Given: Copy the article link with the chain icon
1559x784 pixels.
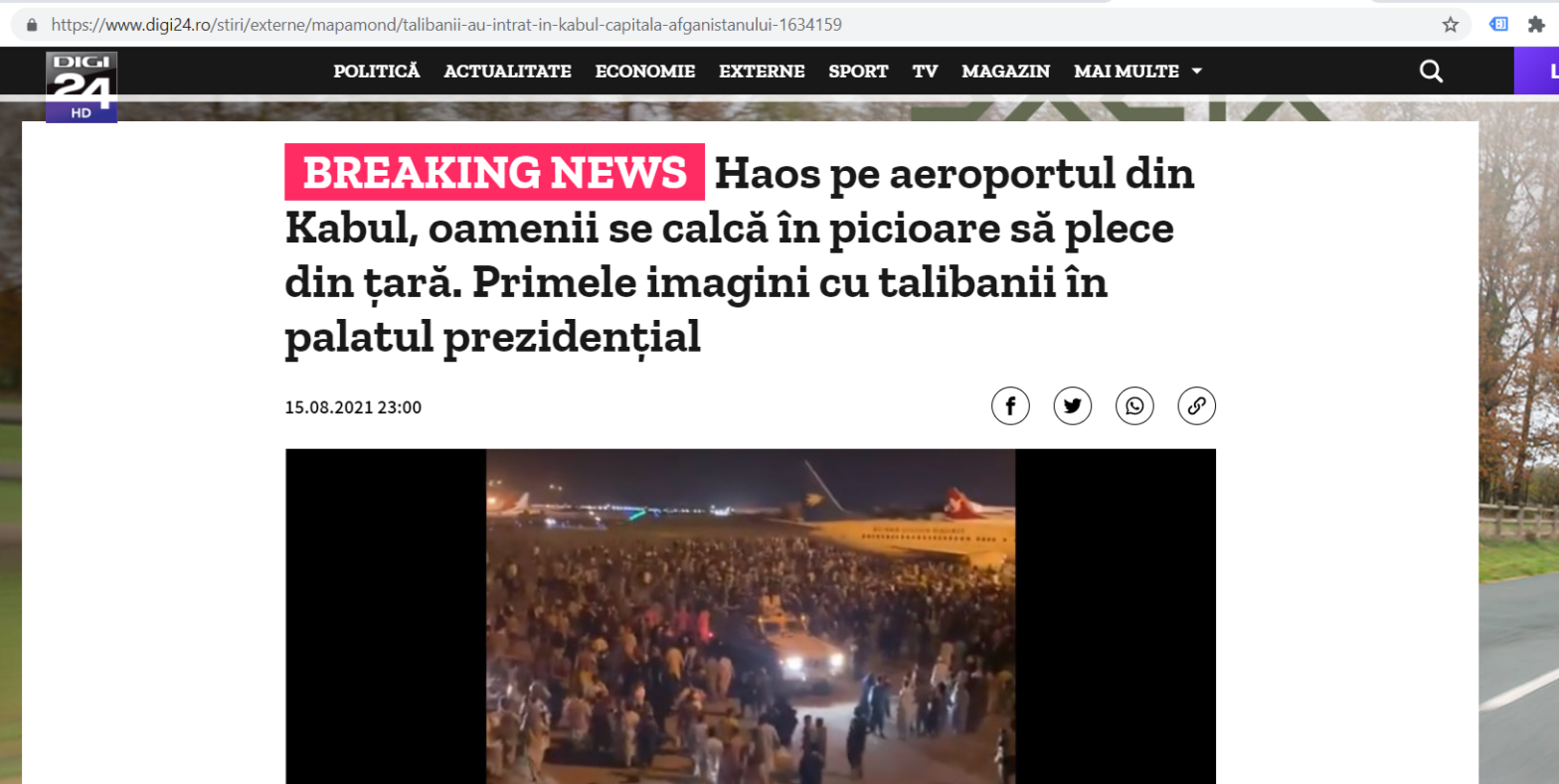Looking at the screenshot, I should (1197, 405).
